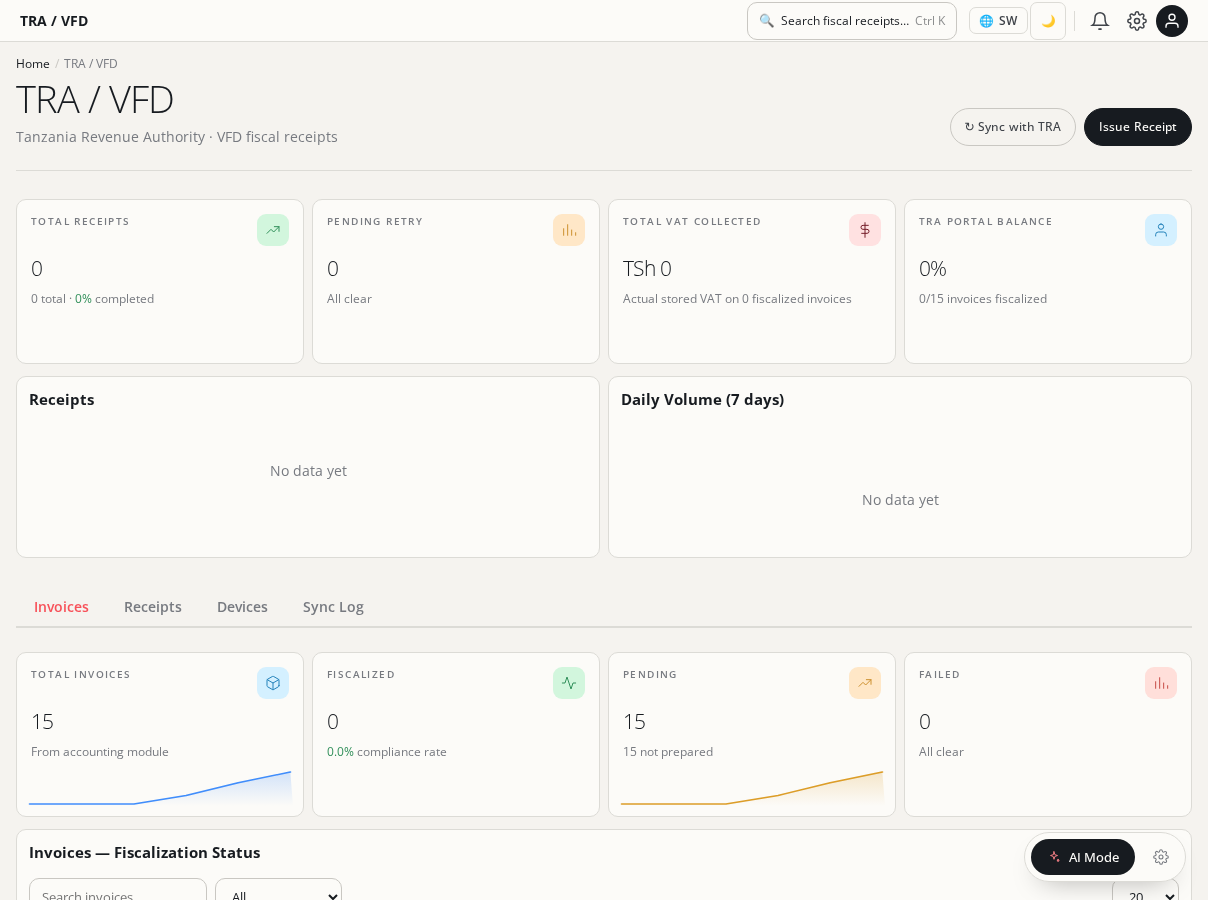This screenshot has height=900, width=1208.
Task: Click the Pending orange sparkline chart
Action: (x=752, y=788)
